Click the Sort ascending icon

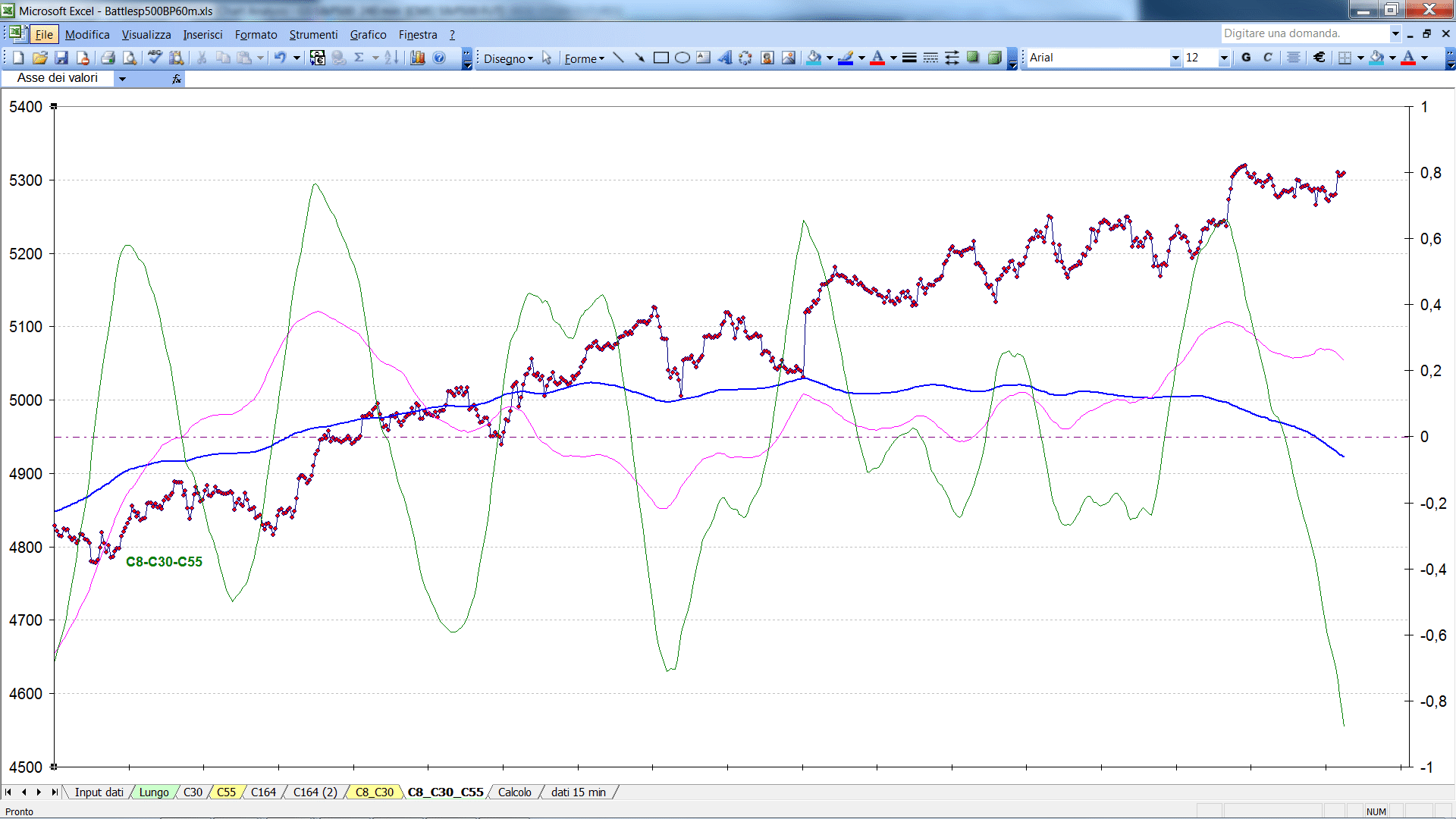(391, 58)
